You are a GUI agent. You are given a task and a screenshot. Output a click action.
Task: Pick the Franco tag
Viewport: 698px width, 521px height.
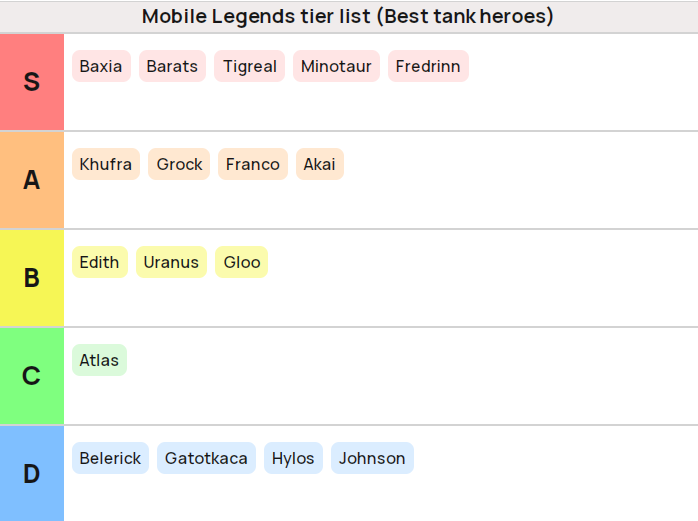coord(253,164)
